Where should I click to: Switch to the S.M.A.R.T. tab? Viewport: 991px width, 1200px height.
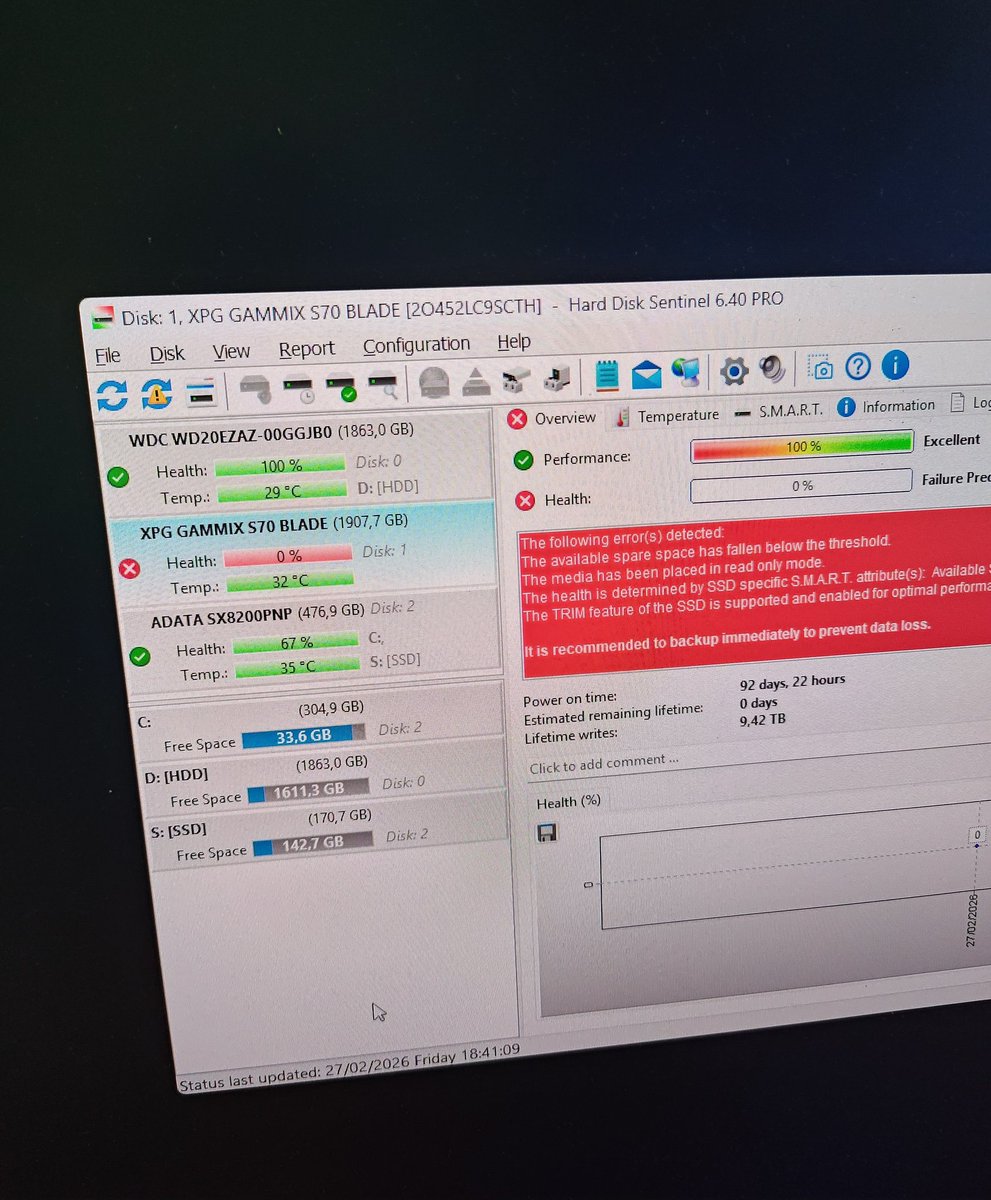point(778,410)
